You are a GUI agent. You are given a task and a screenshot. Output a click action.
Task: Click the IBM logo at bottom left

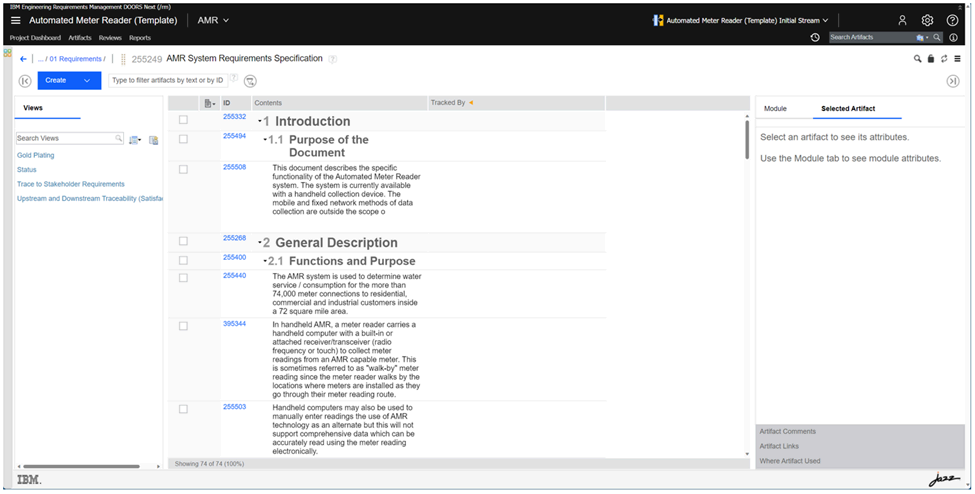pos(29,480)
